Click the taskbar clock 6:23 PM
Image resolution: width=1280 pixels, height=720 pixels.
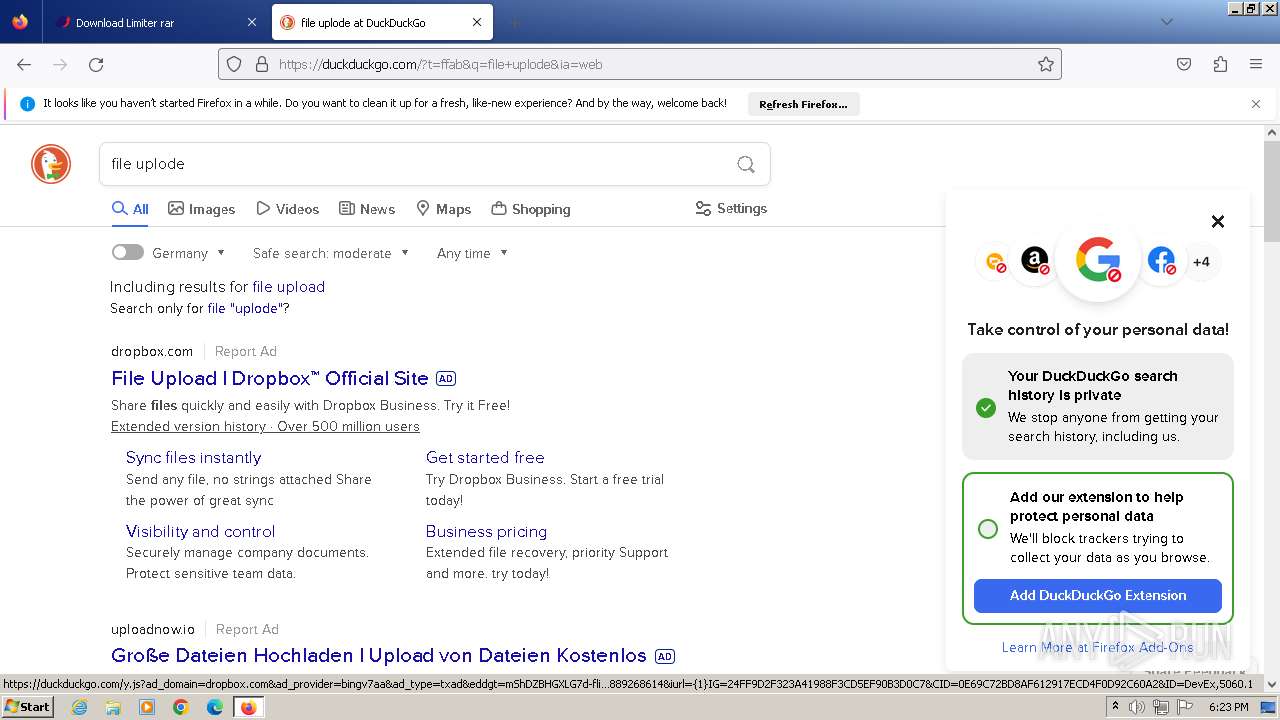(x=1228, y=707)
